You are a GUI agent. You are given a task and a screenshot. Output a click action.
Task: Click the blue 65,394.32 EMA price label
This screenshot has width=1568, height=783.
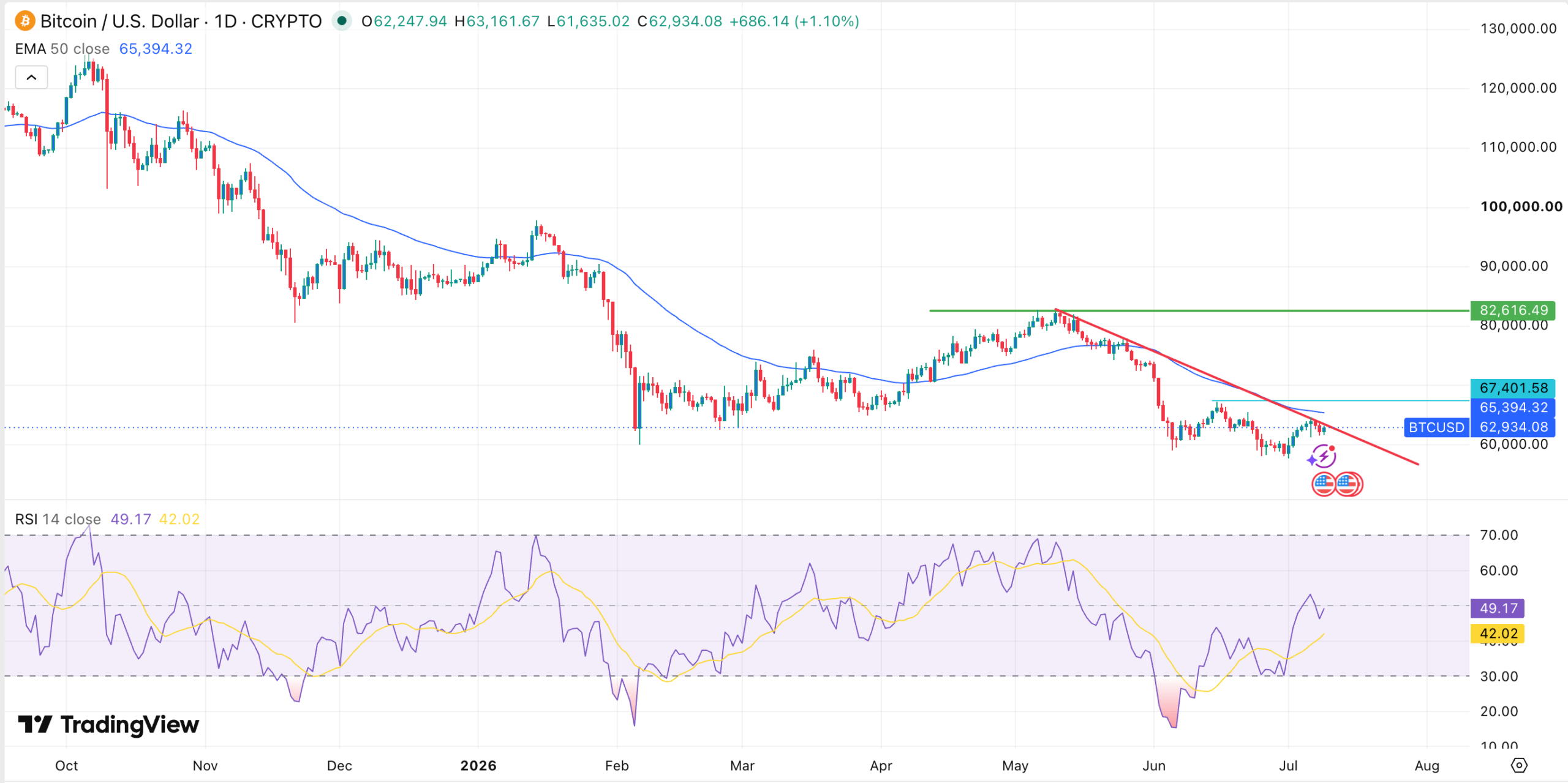[1513, 408]
